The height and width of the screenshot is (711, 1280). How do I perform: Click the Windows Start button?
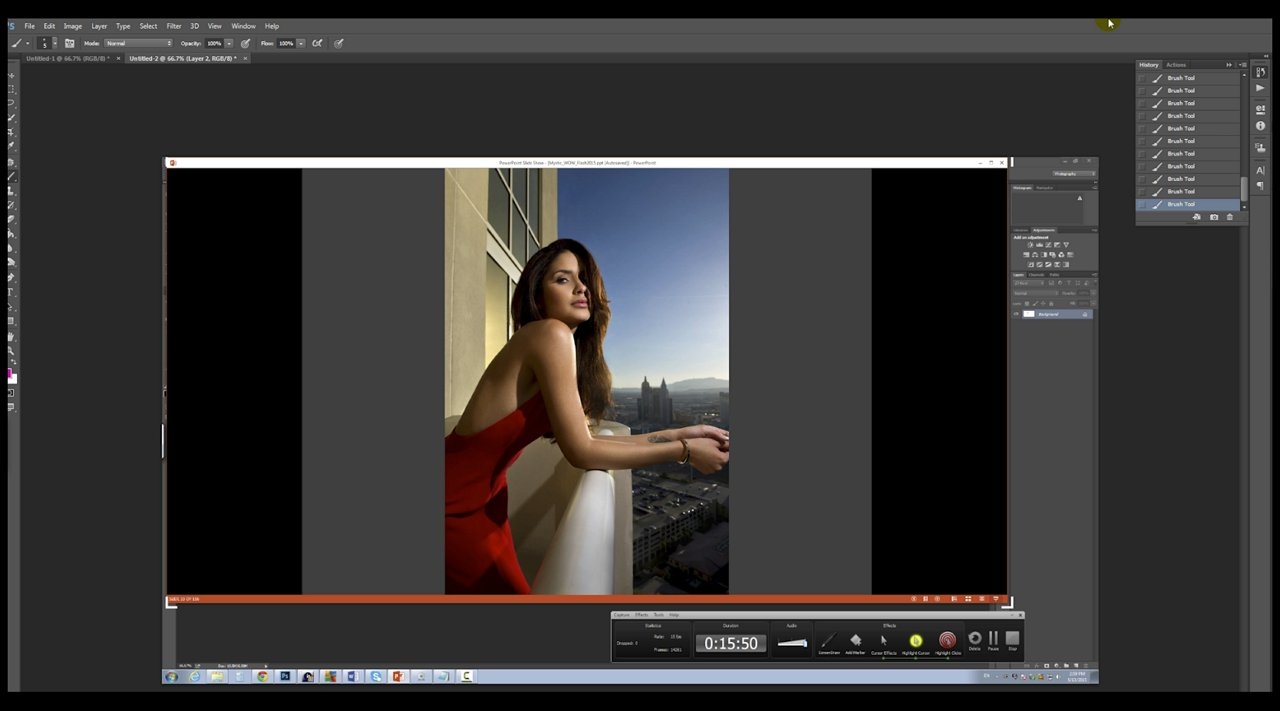click(172, 677)
